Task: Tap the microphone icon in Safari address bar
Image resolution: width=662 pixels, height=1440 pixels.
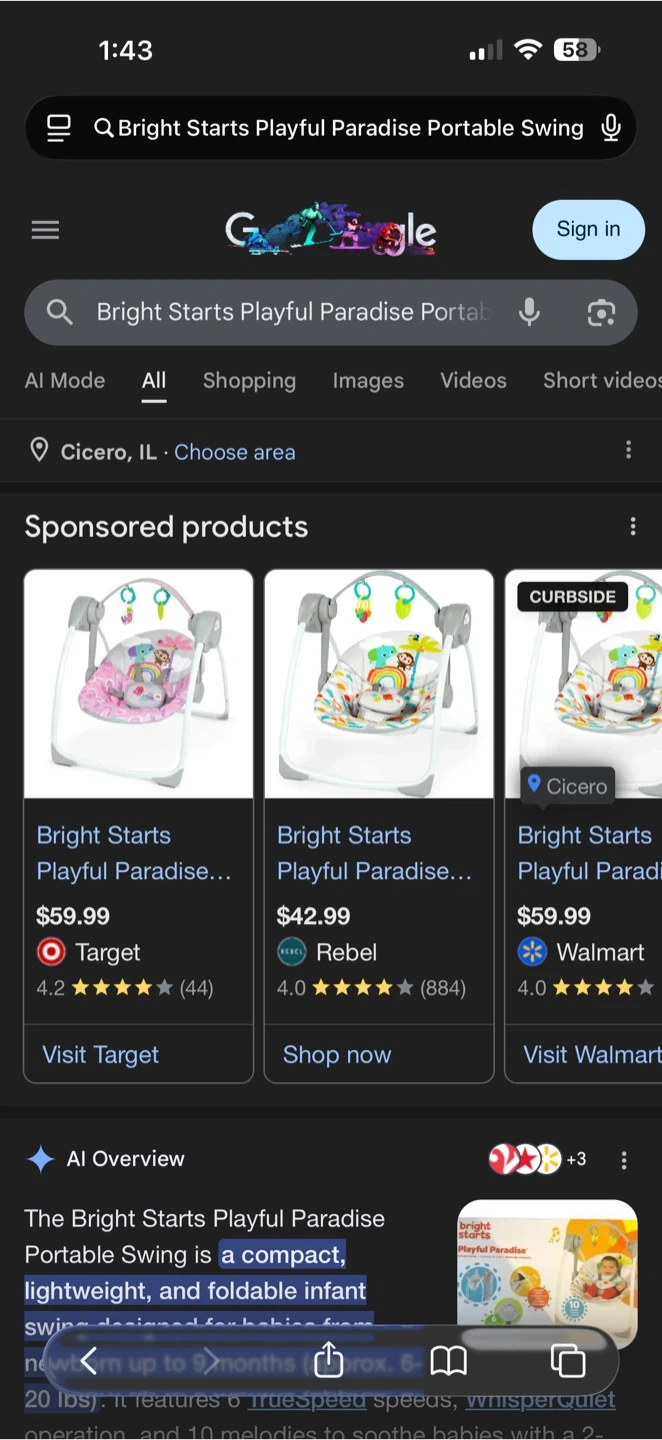Action: (611, 128)
